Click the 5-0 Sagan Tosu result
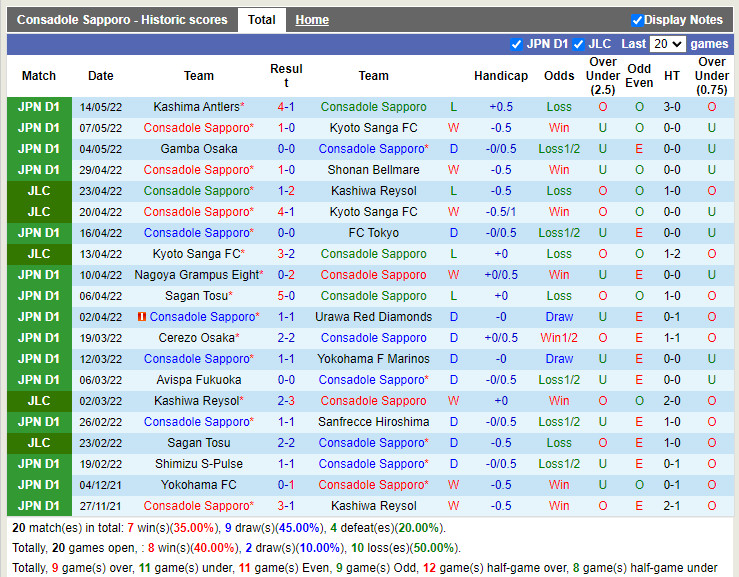The width and height of the screenshot is (739, 577). (286, 296)
